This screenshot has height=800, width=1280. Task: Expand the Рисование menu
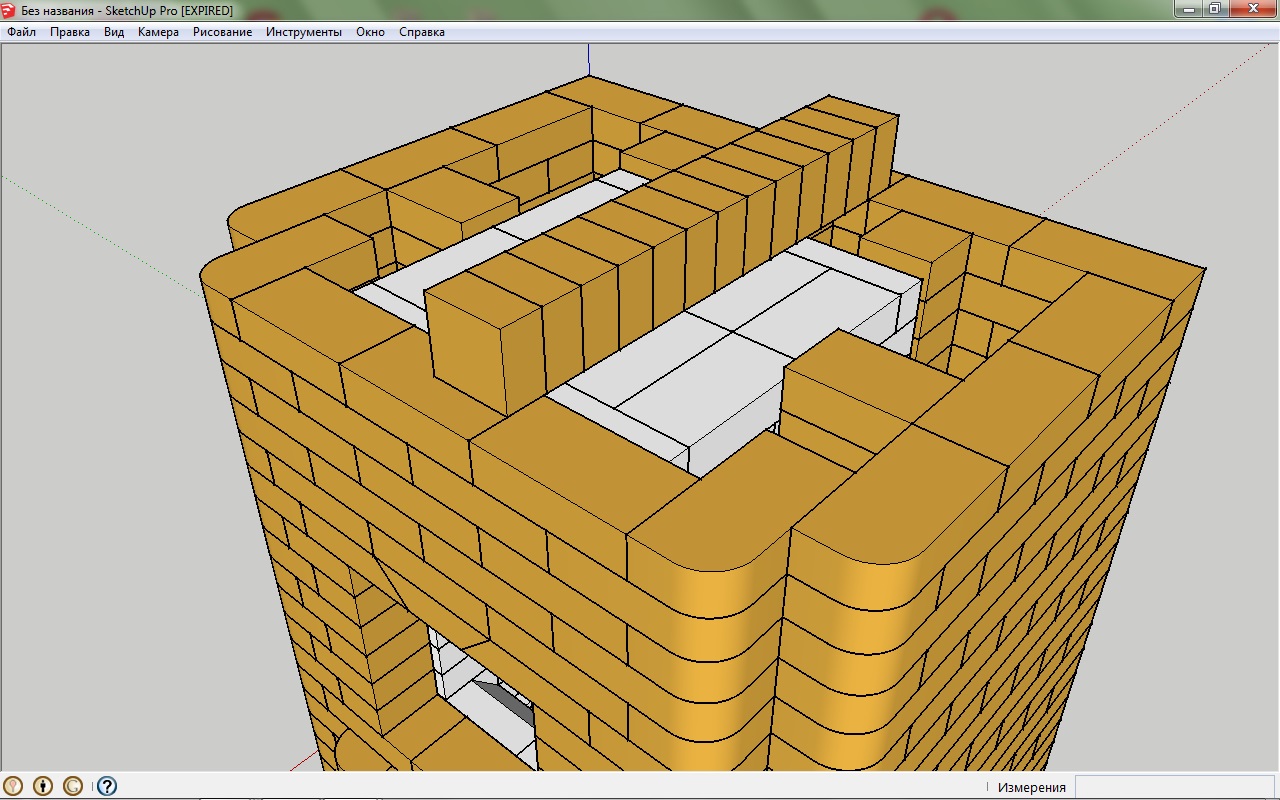tap(222, 32)
